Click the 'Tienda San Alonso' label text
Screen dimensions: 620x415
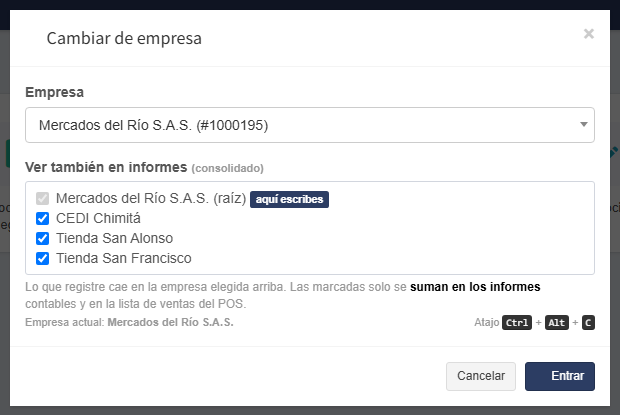[115, 238]
